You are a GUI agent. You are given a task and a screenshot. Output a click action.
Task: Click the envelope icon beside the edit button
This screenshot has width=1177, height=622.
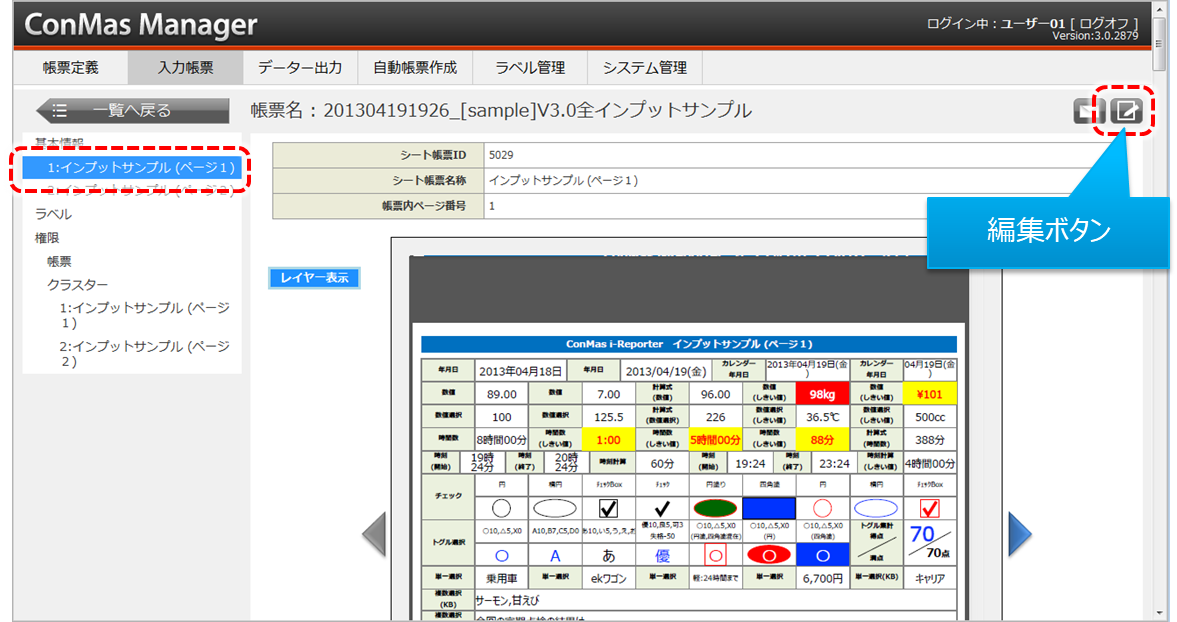tap(1086, 111)
